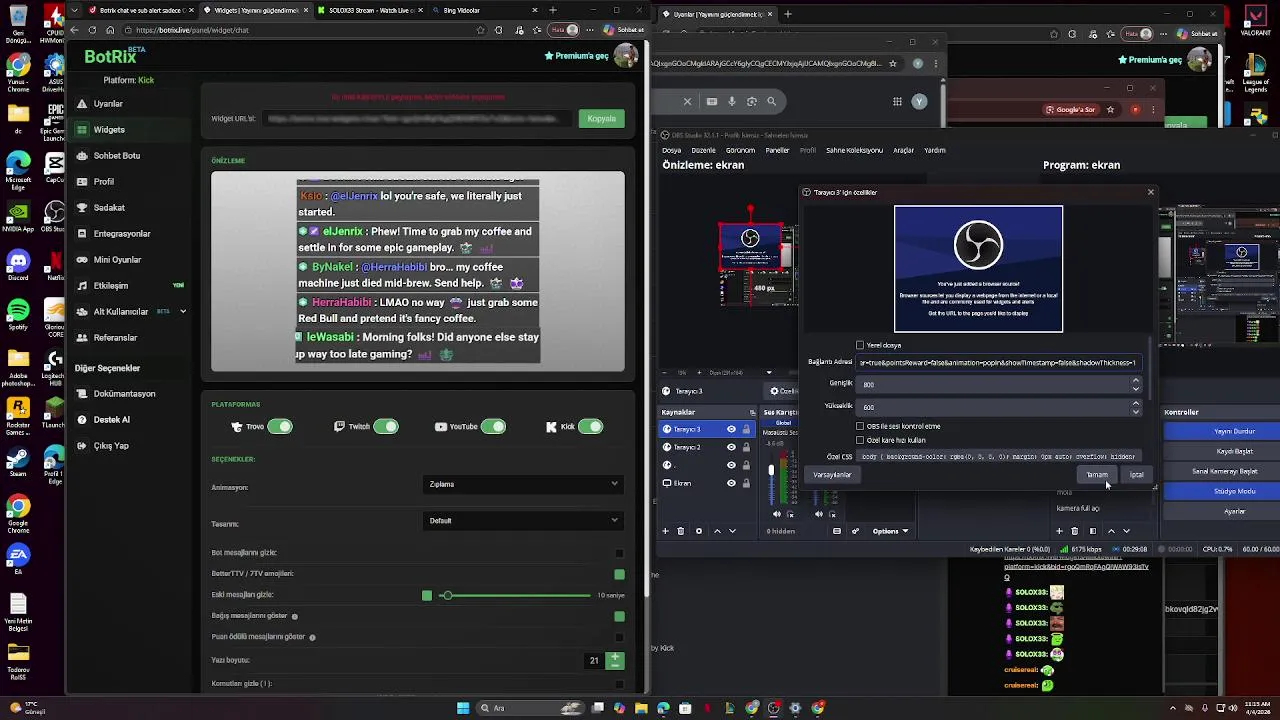Check Yerel dosya checkbox in OBS dialog
This screenshot has width=1280, height=720.
(x=860, y=345)
